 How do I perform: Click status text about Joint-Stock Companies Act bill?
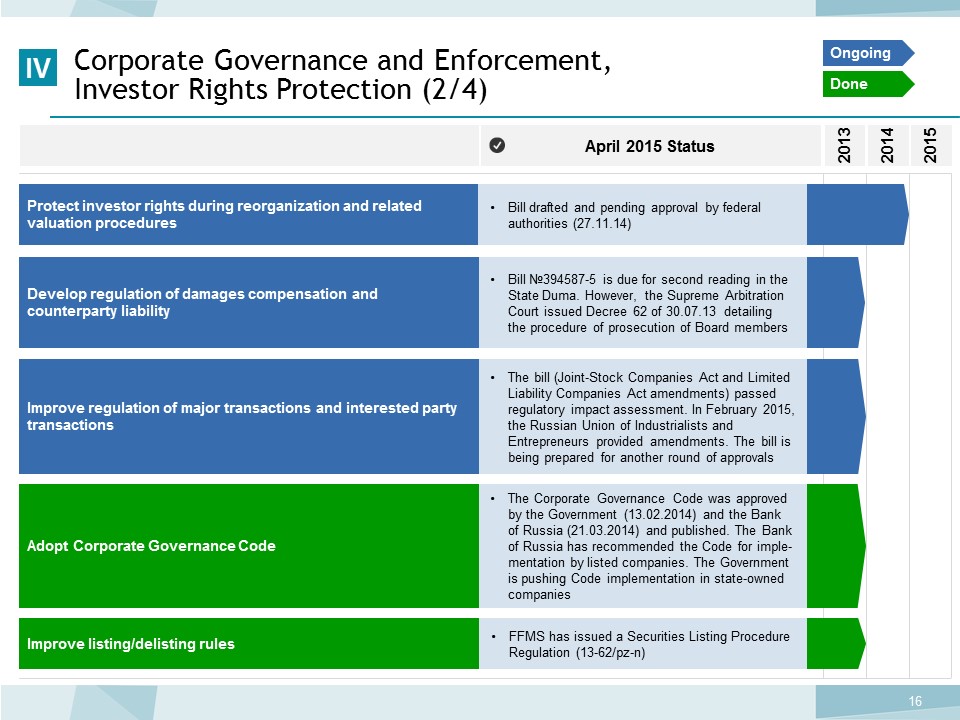pos(651,418)
